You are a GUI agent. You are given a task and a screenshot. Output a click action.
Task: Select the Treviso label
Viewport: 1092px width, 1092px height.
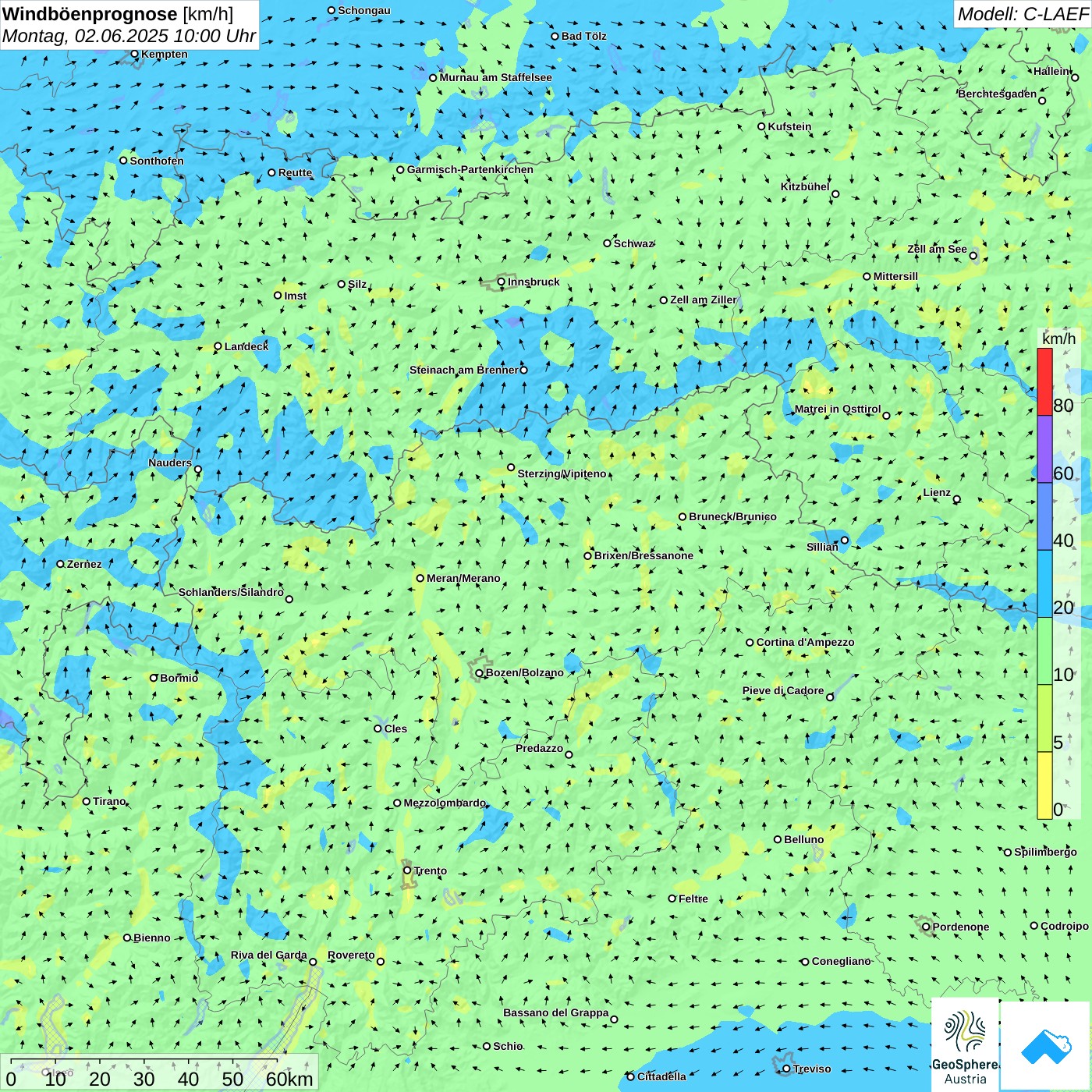tap(812, 1069)
